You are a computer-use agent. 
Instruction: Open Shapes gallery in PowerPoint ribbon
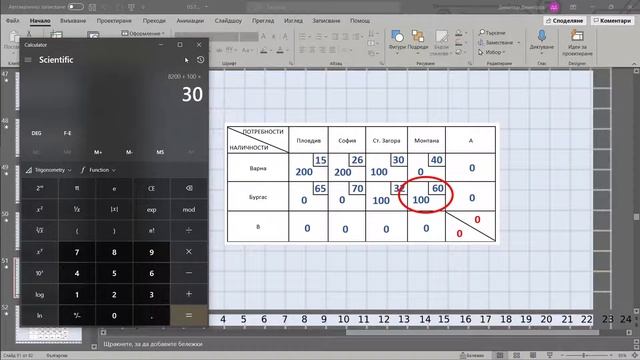[x=396, y=41]
